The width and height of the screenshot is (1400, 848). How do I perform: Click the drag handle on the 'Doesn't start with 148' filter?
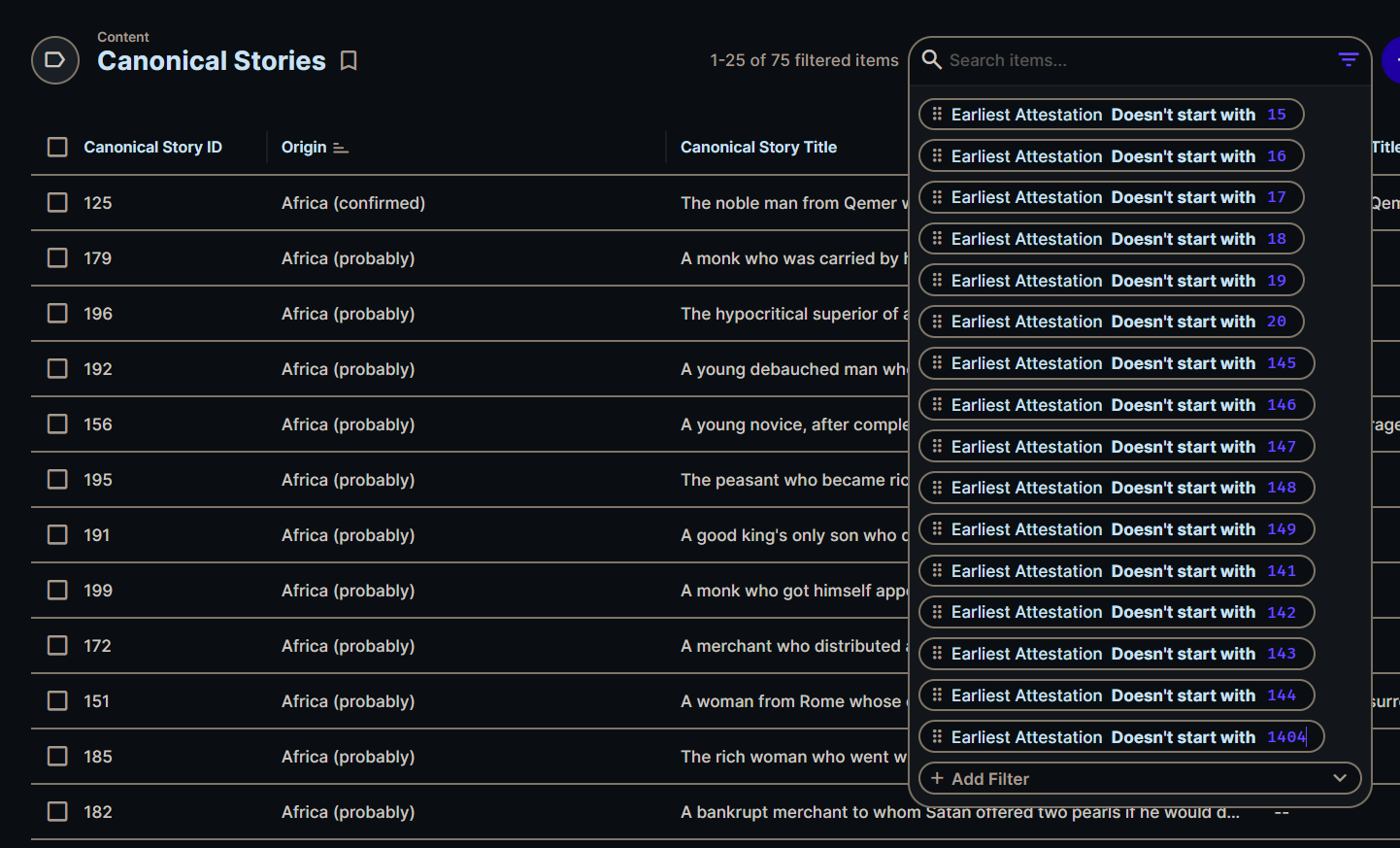(x=938, y=488)
